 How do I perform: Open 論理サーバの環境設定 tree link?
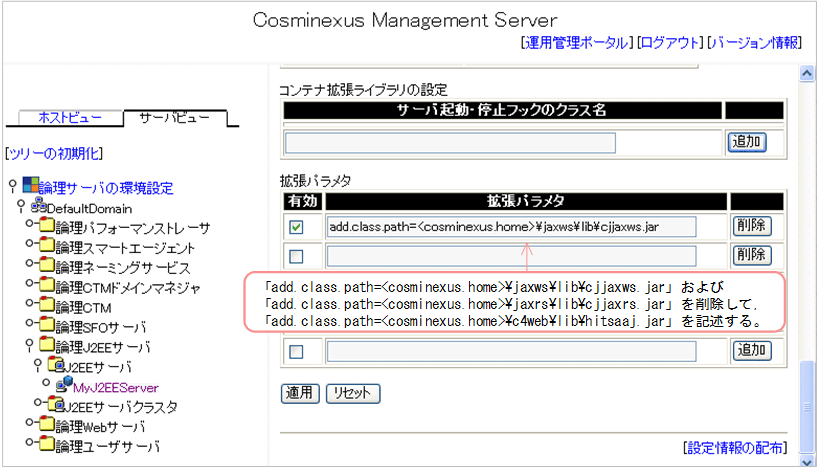pos(106,188)
